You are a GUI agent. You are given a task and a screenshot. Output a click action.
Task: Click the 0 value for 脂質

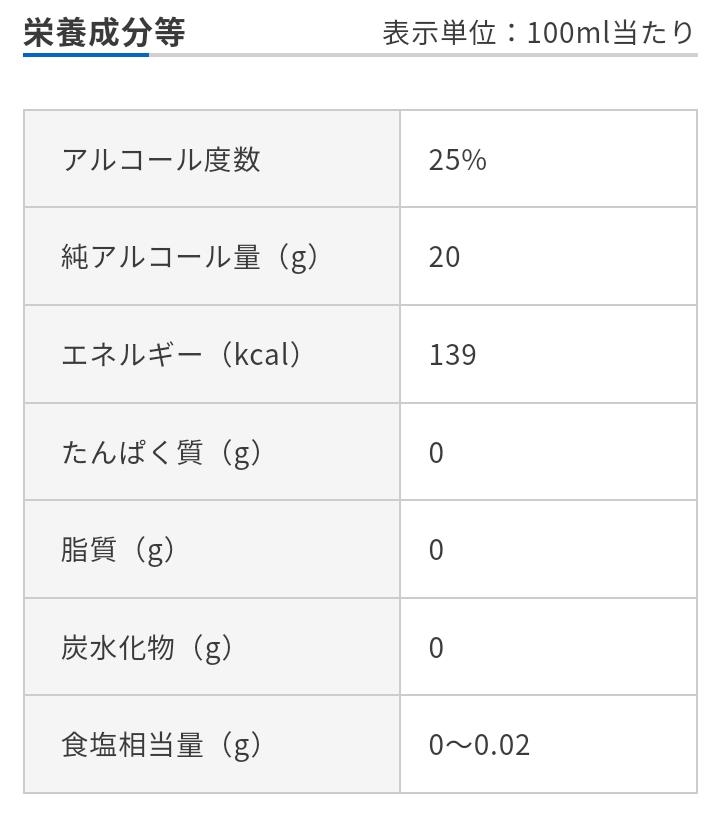coord(436,550)
